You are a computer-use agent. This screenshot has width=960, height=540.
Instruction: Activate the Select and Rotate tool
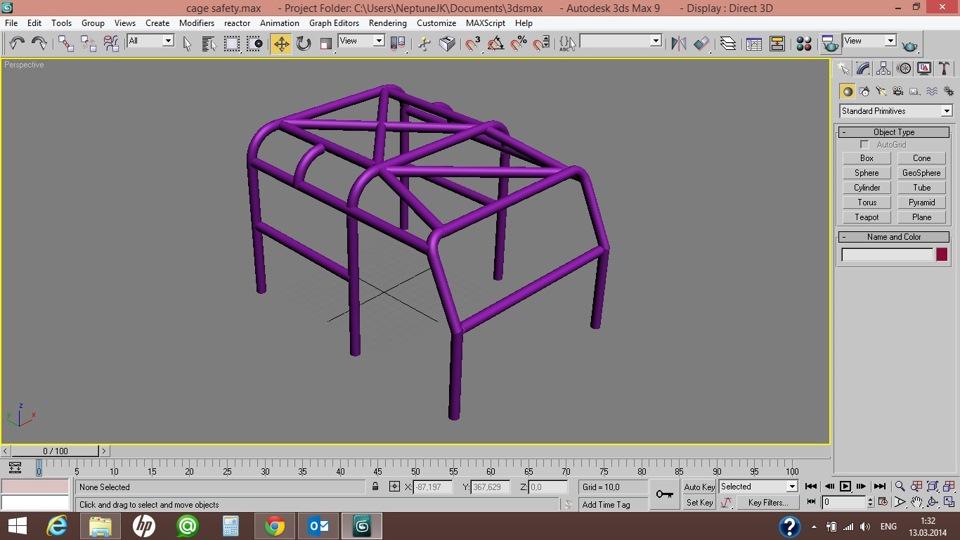pyautogui.click(x=303, y=43)
